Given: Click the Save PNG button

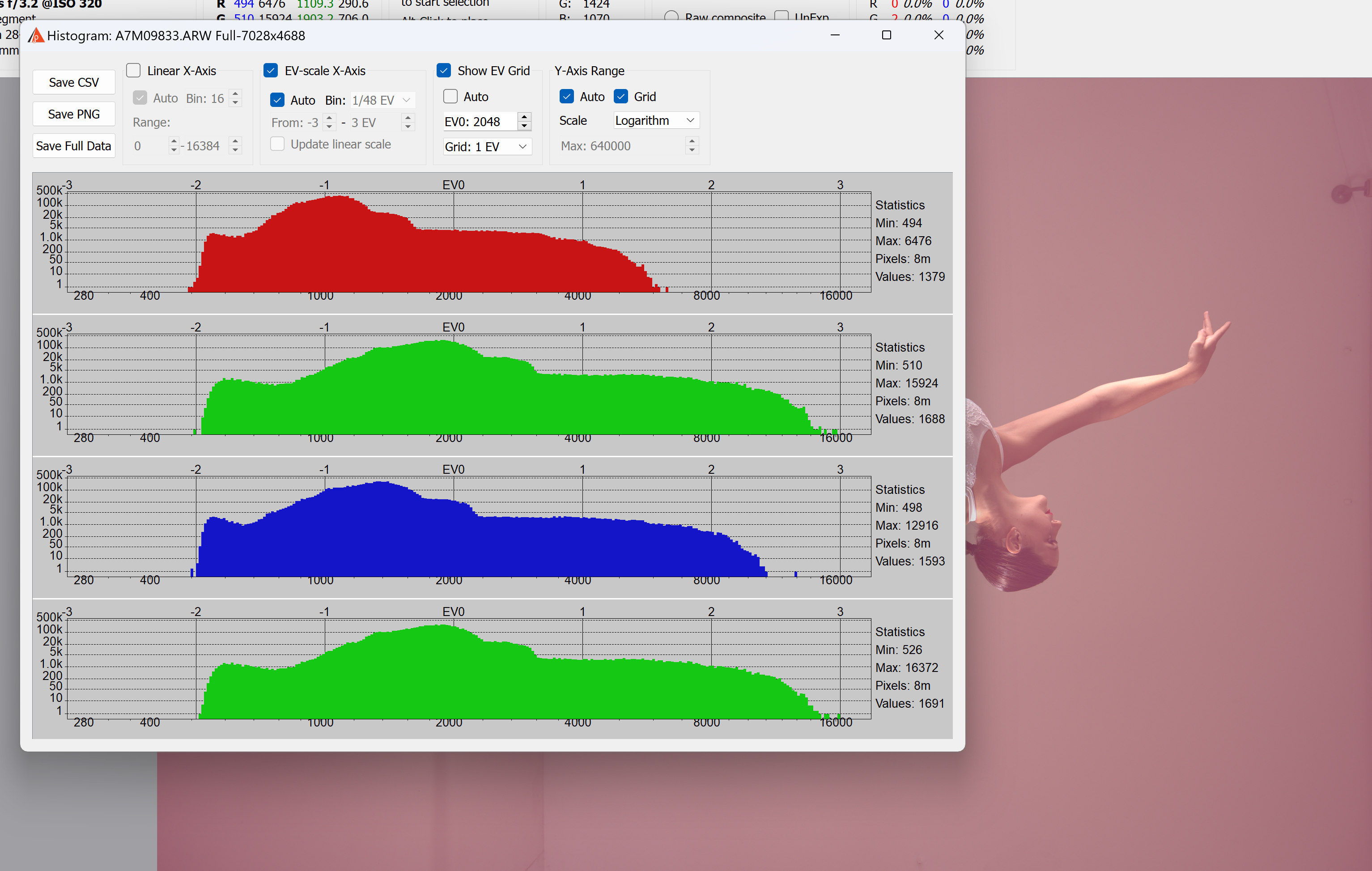Looking at the screenshot, I should (73, 115).
